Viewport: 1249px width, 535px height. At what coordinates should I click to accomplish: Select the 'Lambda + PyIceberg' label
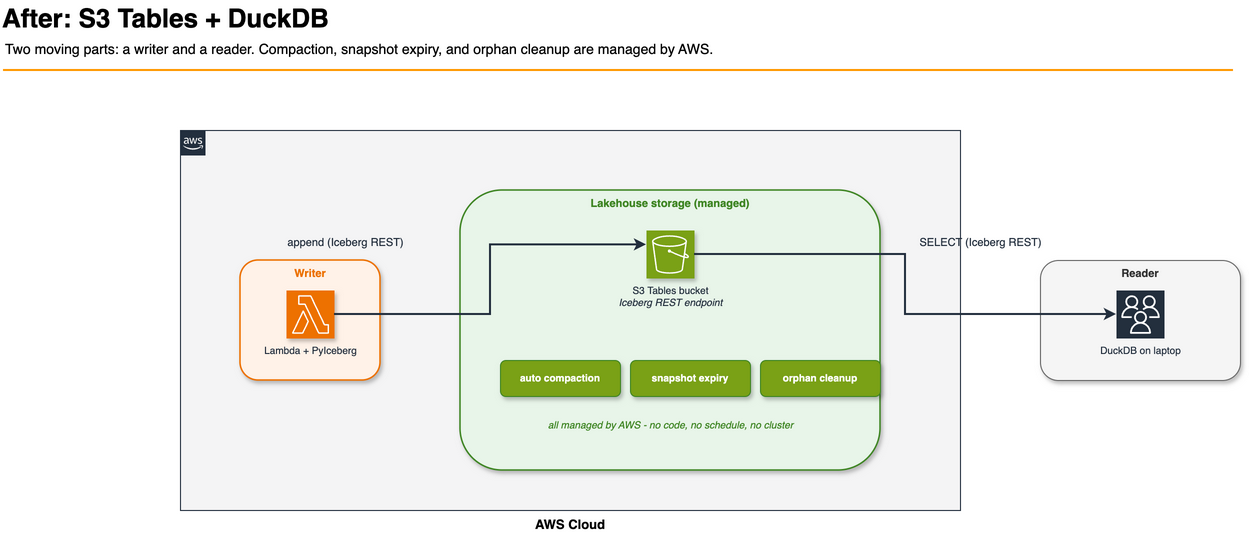pyautogui.click(x=310, y=351)
